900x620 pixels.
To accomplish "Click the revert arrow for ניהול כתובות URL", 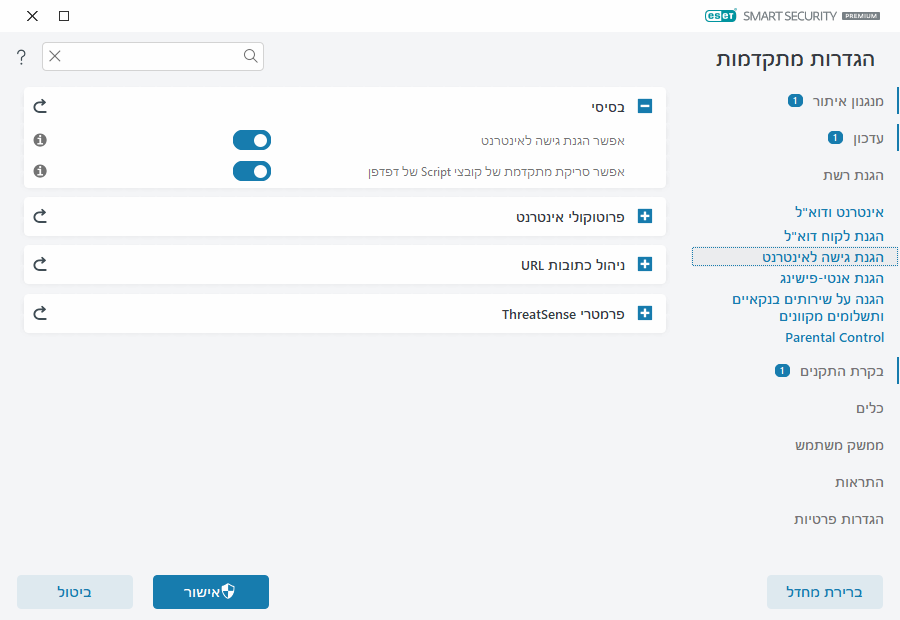I will (40, 264).
